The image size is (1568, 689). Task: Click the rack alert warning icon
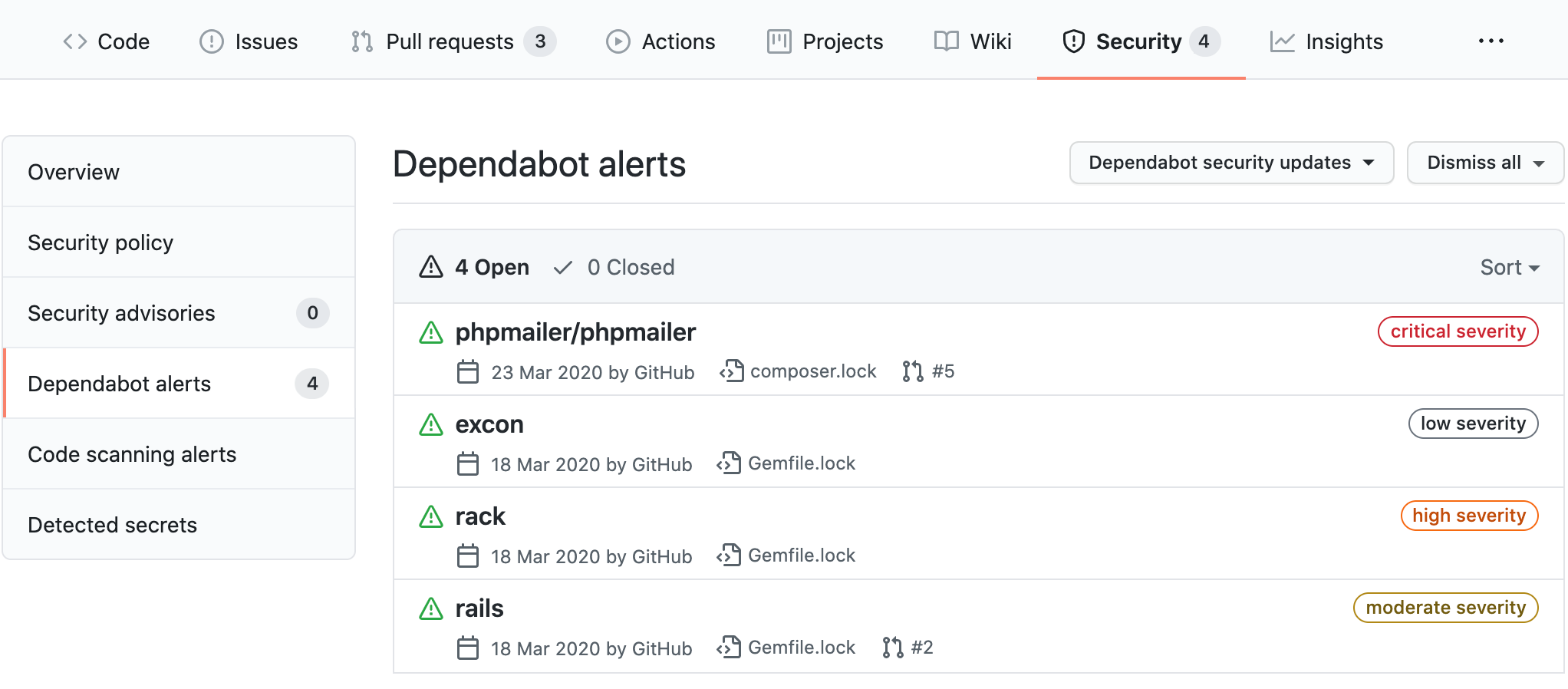[x=431, y=517]
